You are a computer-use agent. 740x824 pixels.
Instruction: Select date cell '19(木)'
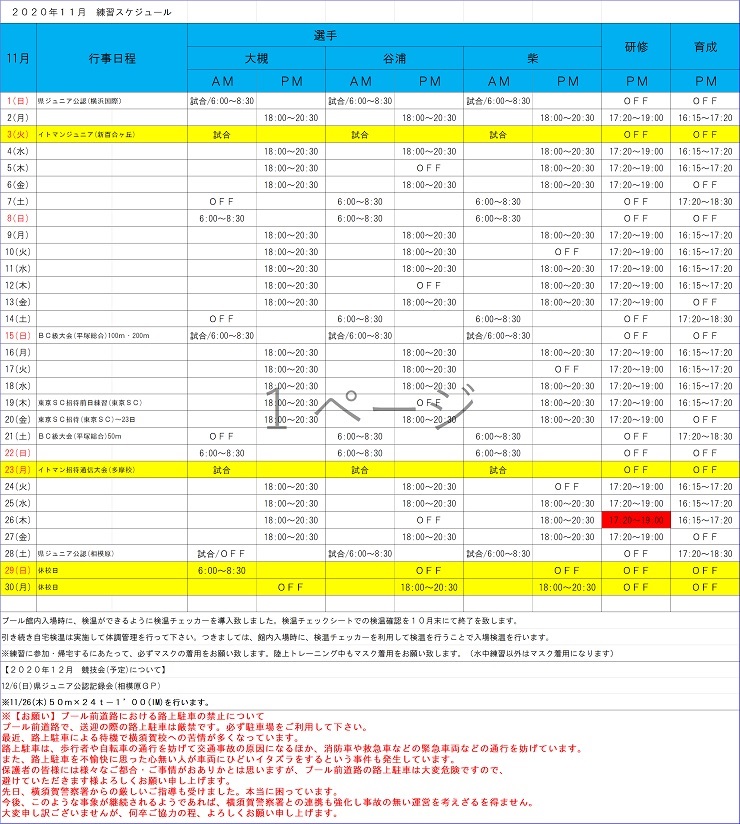tap(18, 403)
